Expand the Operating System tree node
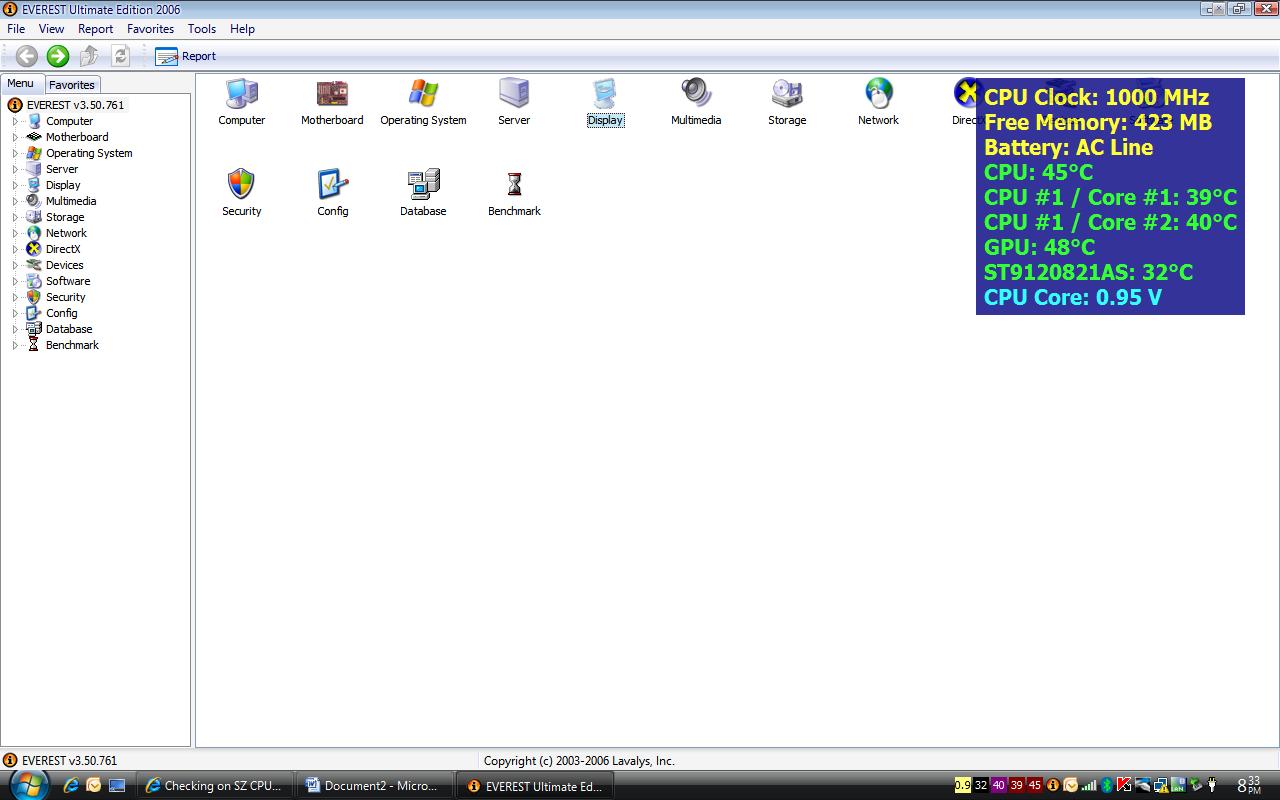This screenshot has width=1280, height=800. click(15, 153)
